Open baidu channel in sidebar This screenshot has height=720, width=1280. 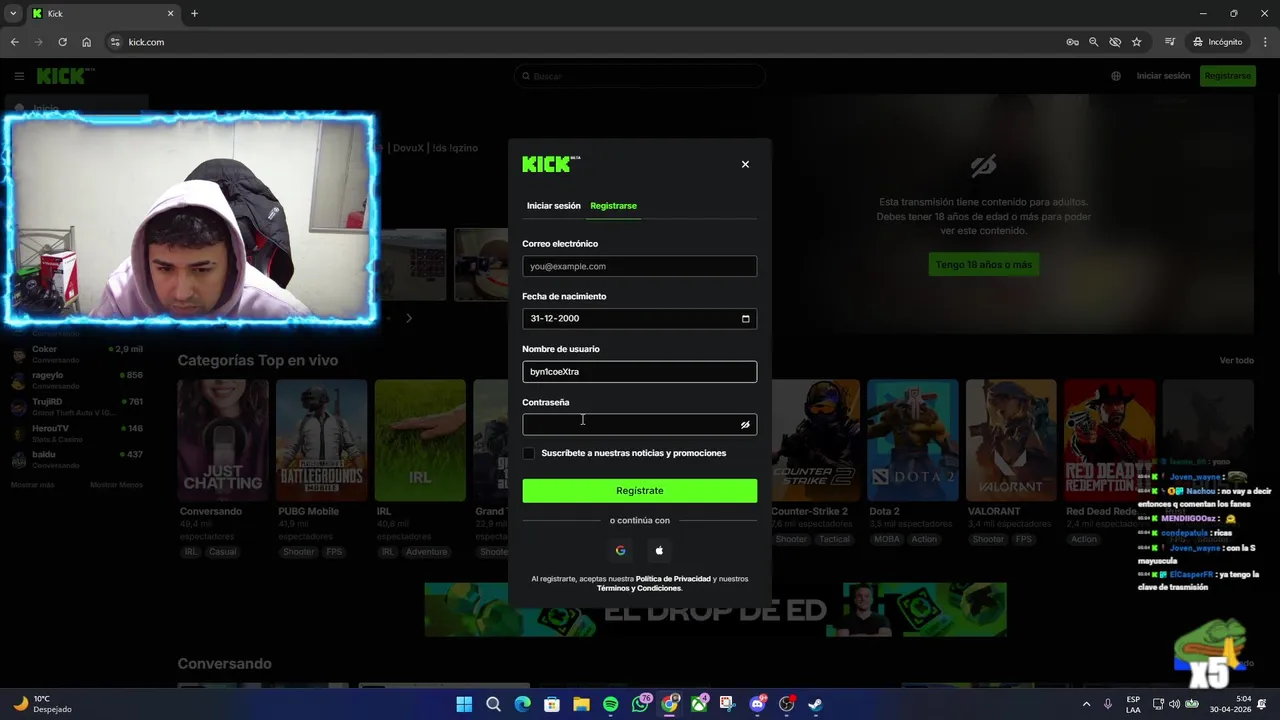76,459
